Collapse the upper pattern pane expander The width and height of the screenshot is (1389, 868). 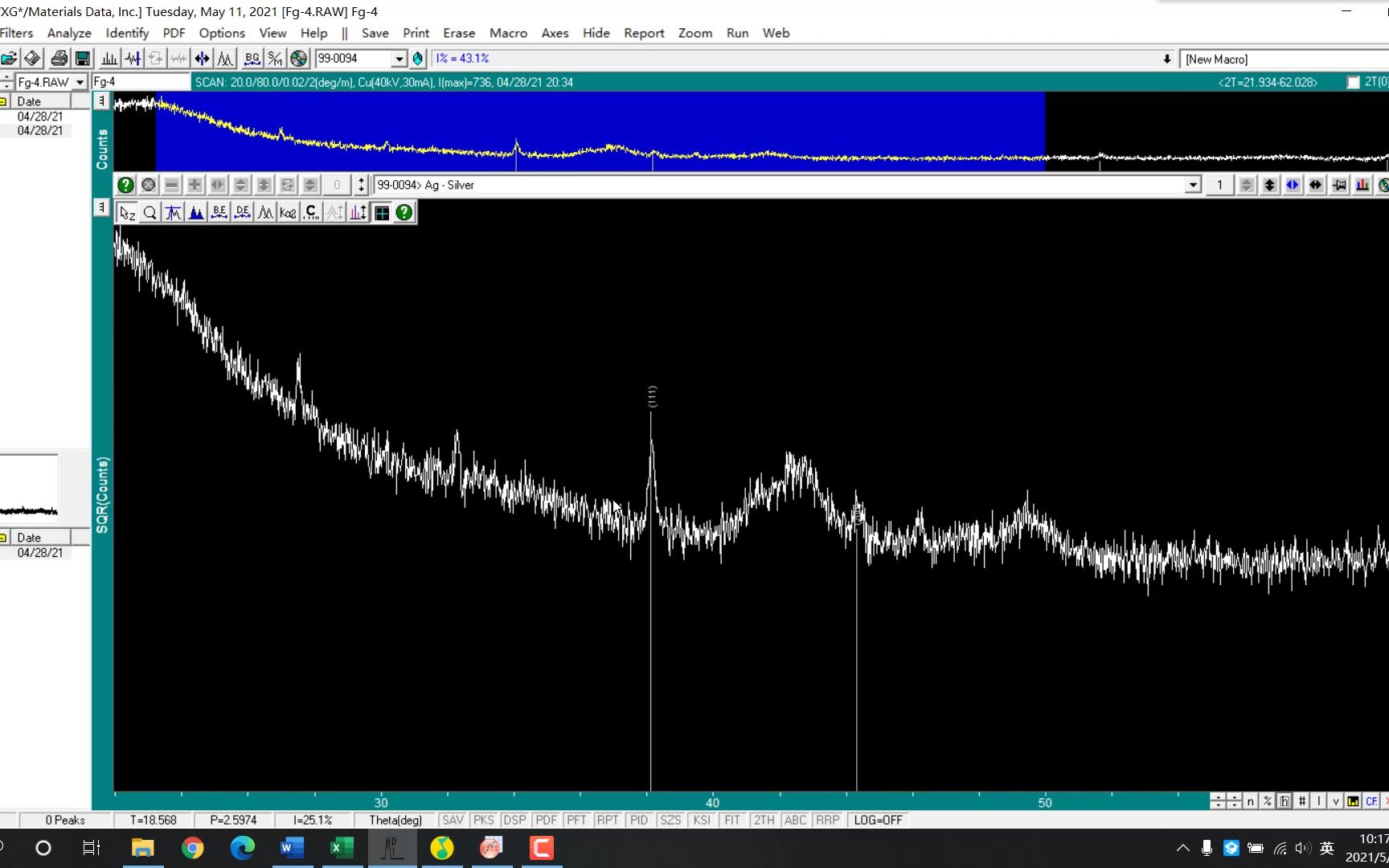click(101, 100)
